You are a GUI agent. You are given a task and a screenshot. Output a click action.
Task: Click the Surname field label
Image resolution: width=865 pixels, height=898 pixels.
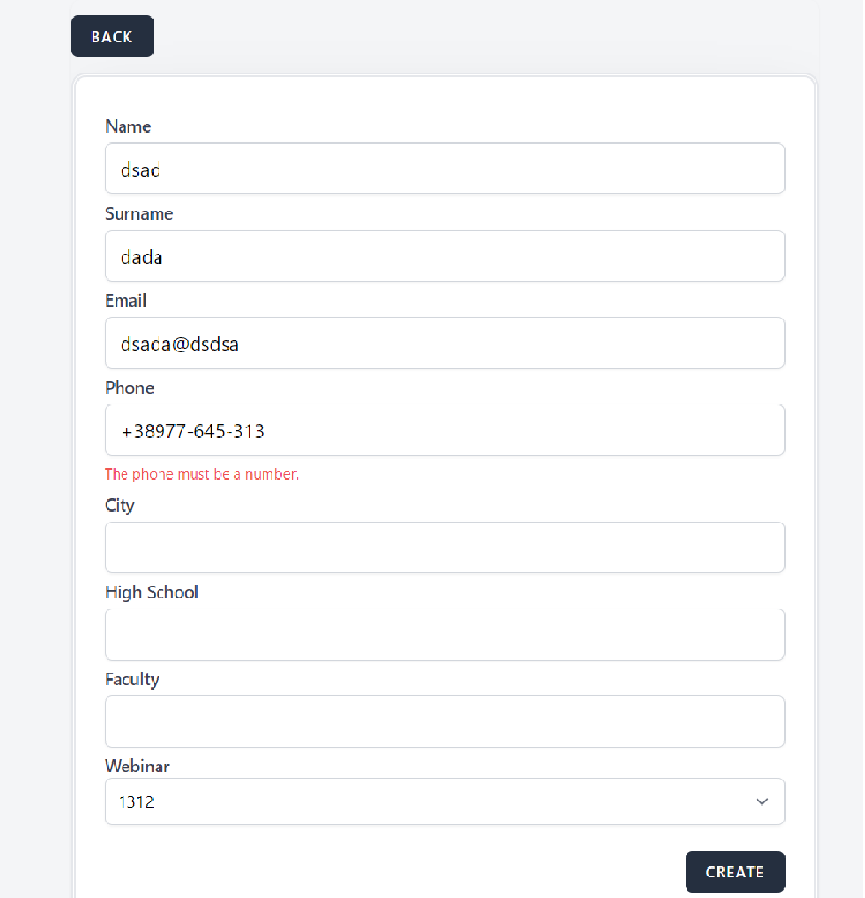coord(139,214)
